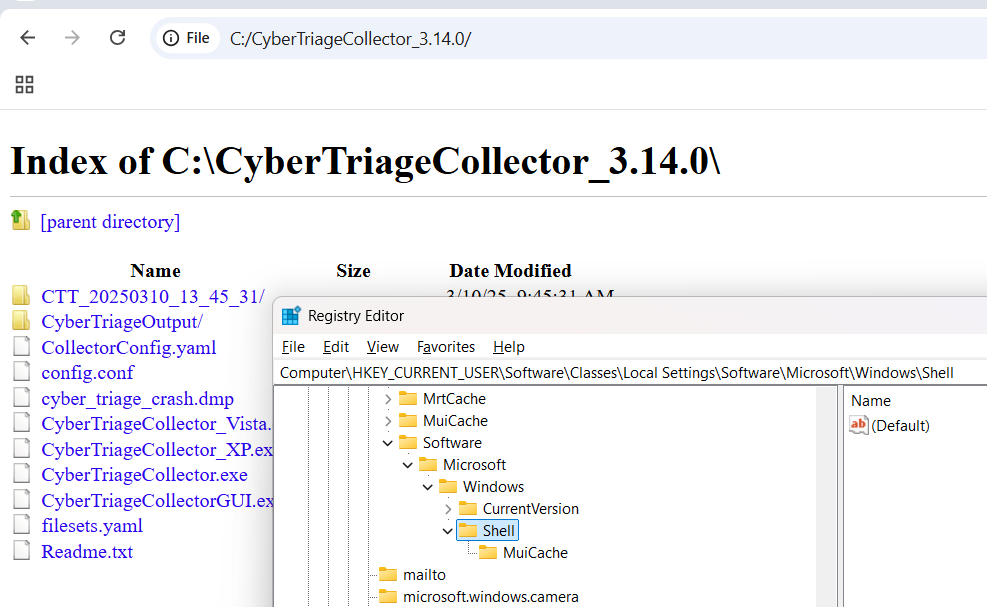Open the File menu in Registry Editor
This screenshot has height=607, width=987.
click(293, 347)
